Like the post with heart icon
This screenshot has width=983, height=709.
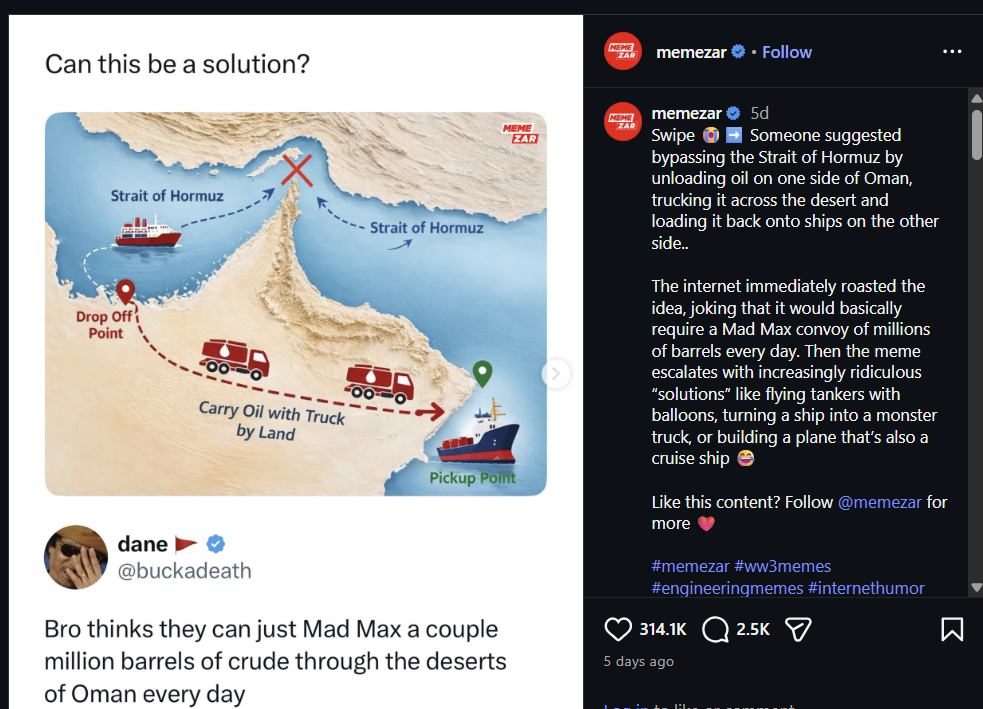pyautogui.click(x=618, y=629)
